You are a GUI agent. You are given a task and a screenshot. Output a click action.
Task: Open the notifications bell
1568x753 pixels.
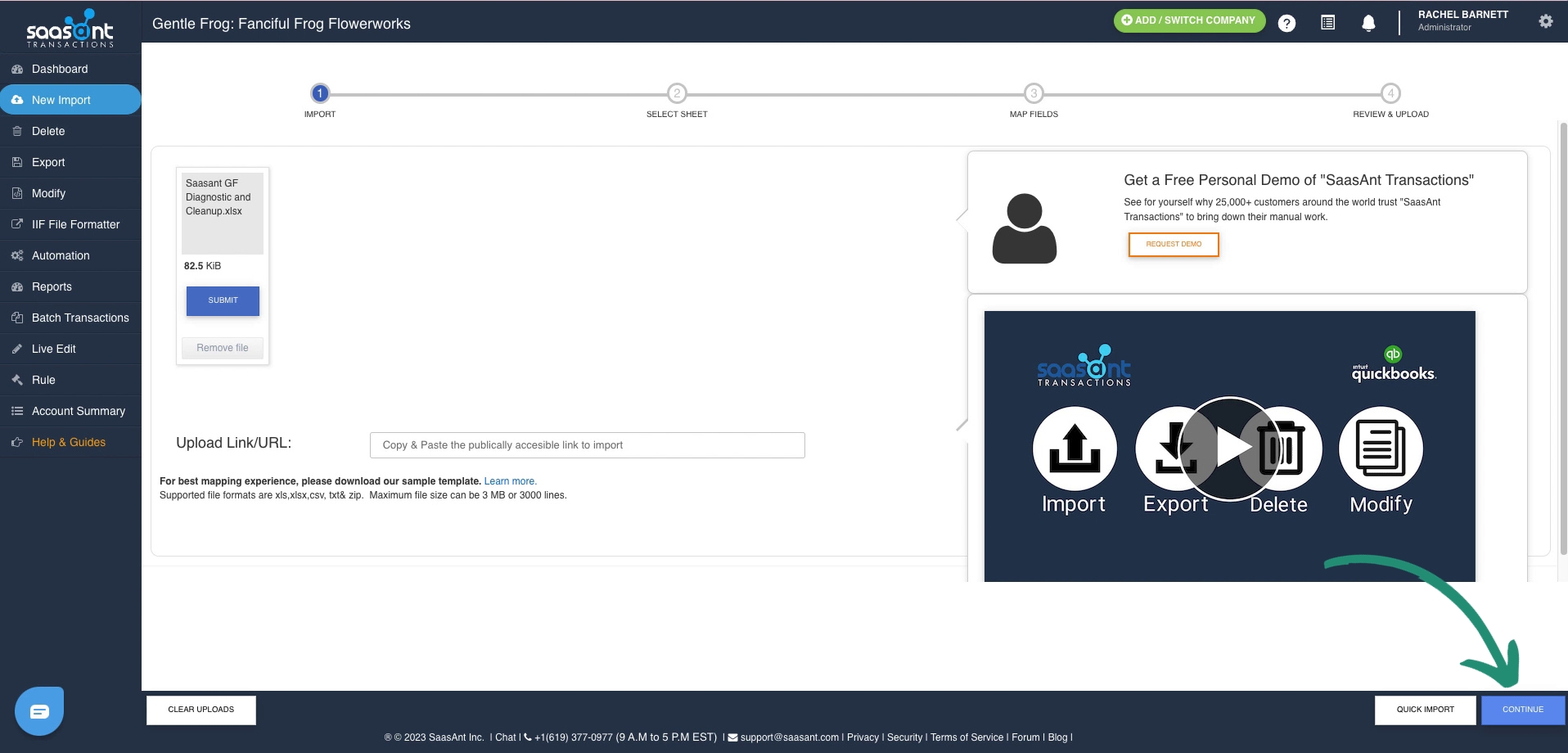[x=1368, y=23]
